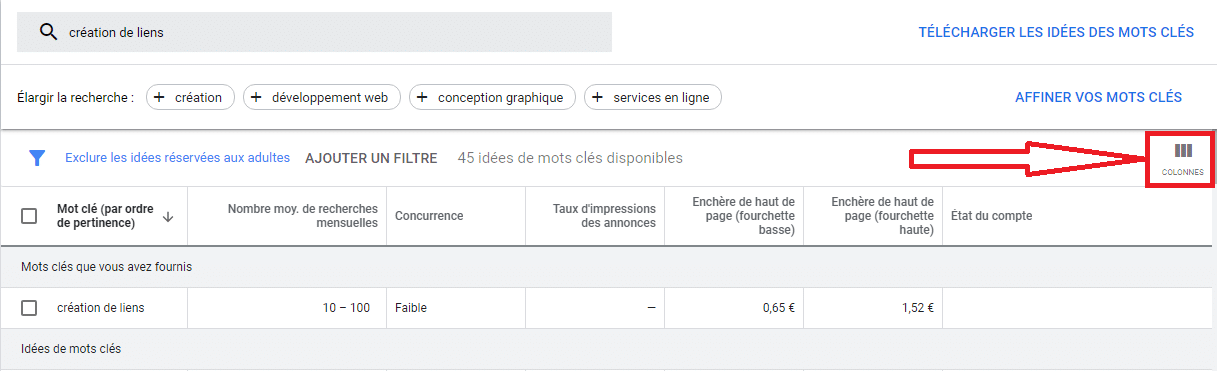Viewport: 1217px width, 371px height.
Task: Click the 'Taux d'impressions des annonces' header
Action: click(604, 216)
